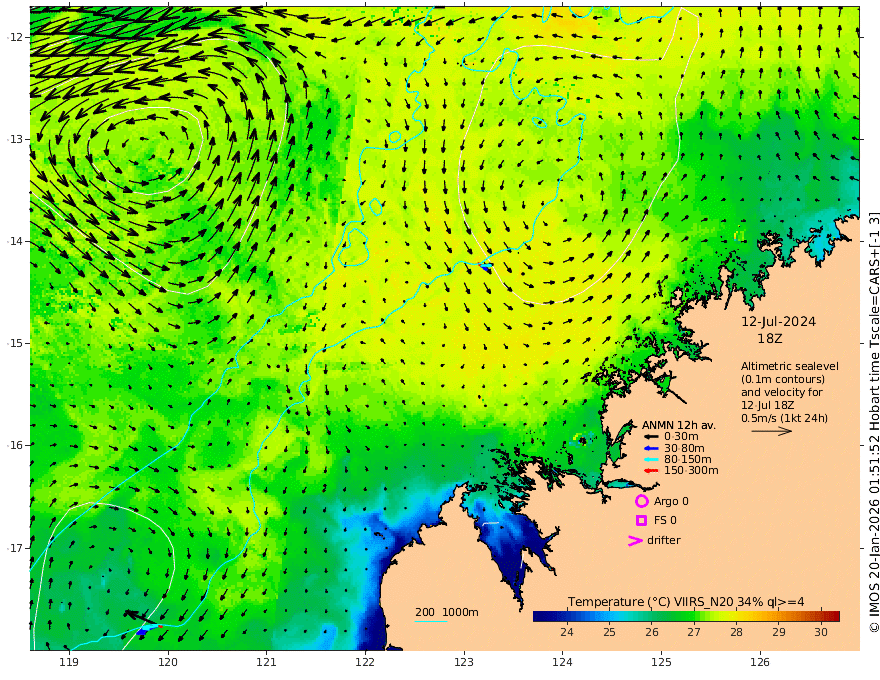Click the '(0.1m contours)' caption line
This screenshot has width=880, height=680.
pos(782,379)
